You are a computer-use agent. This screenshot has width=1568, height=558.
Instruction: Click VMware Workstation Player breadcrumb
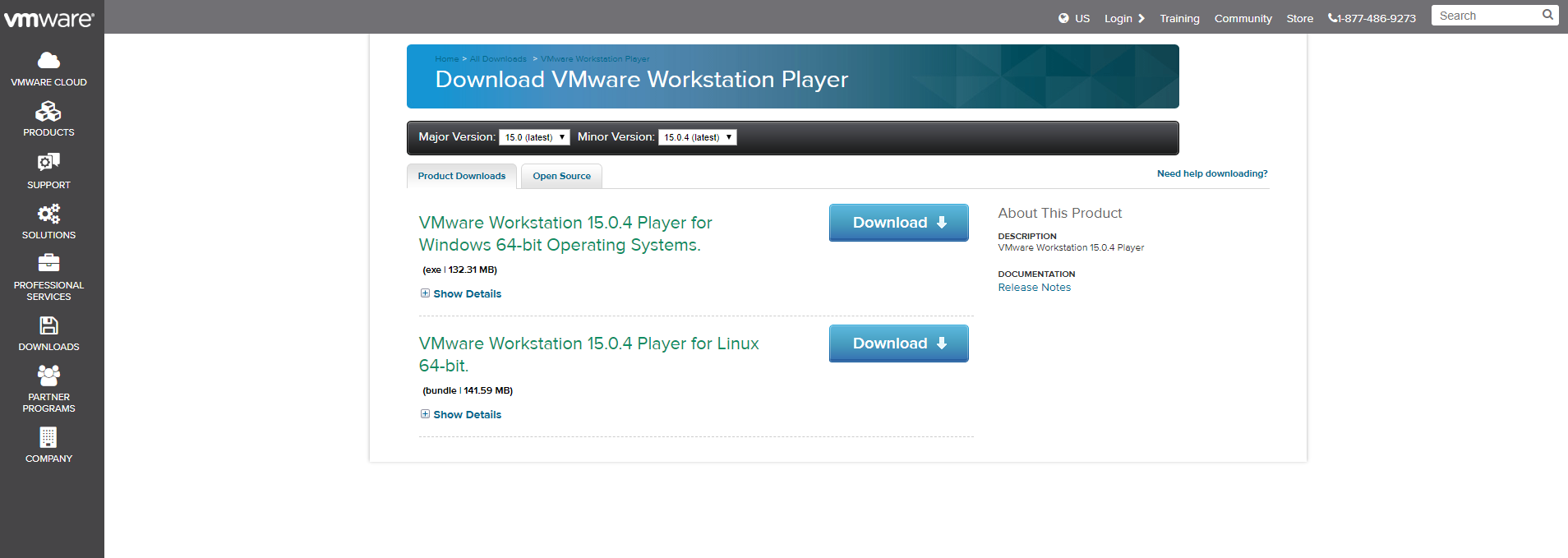pyautogui.click(x=595, y=59)
